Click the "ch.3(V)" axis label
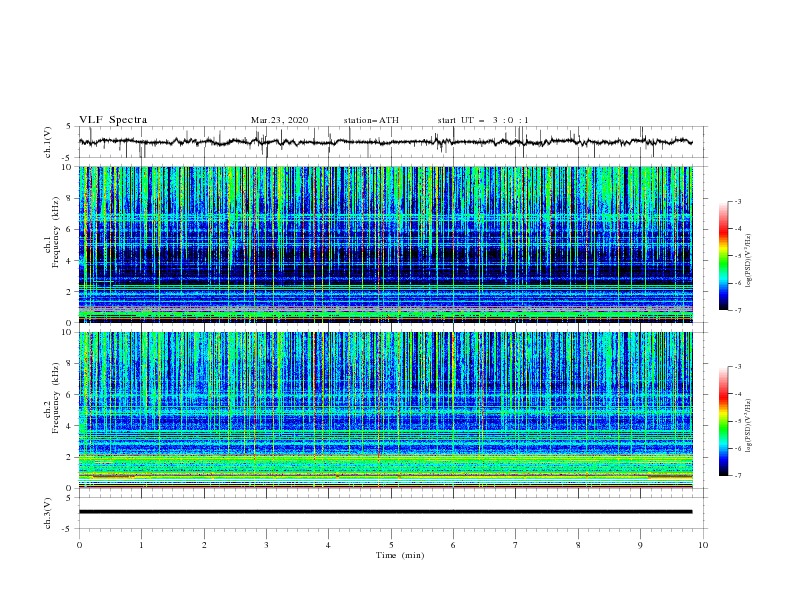This screenshot has width=792, height=612. (x=48, y=513)
